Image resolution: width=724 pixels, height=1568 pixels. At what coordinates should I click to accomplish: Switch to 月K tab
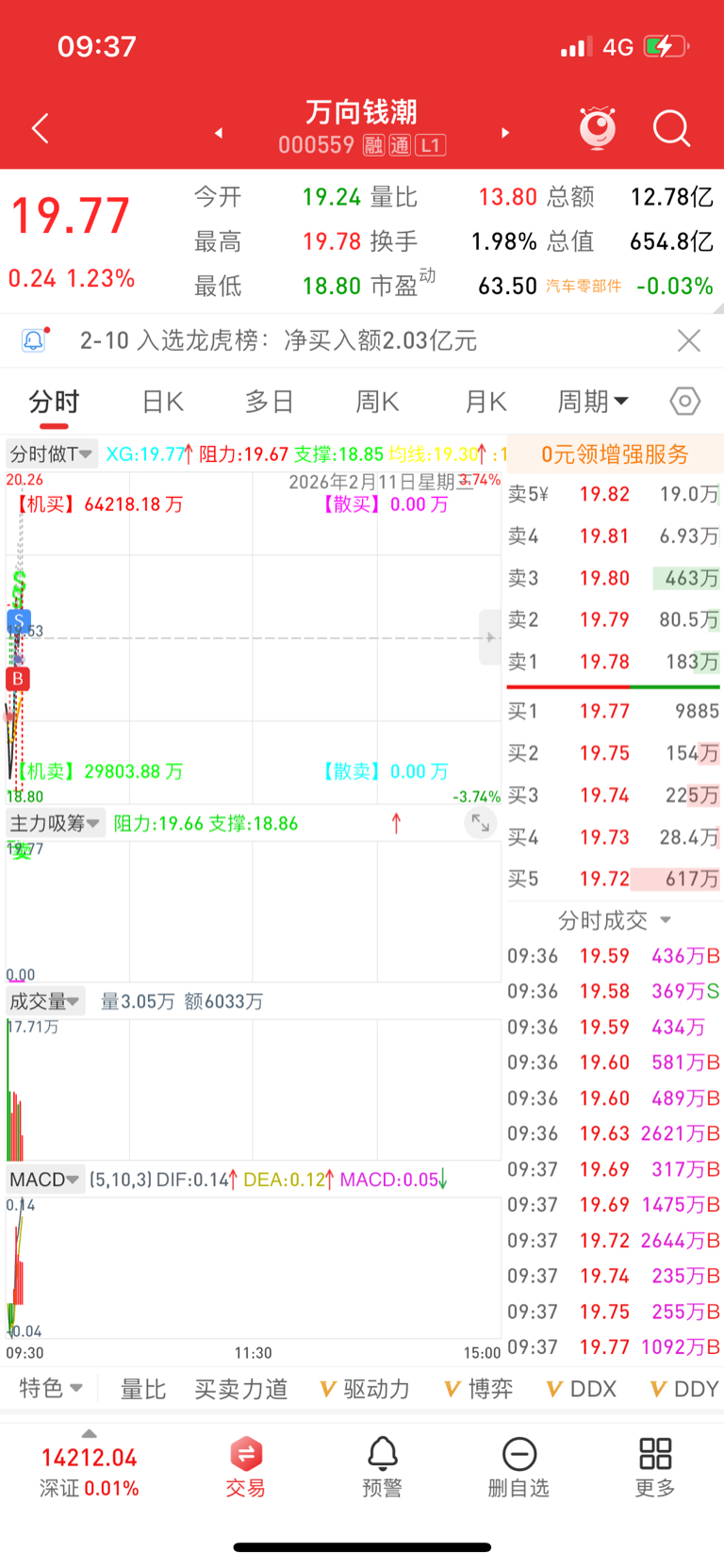click(485, 402)
